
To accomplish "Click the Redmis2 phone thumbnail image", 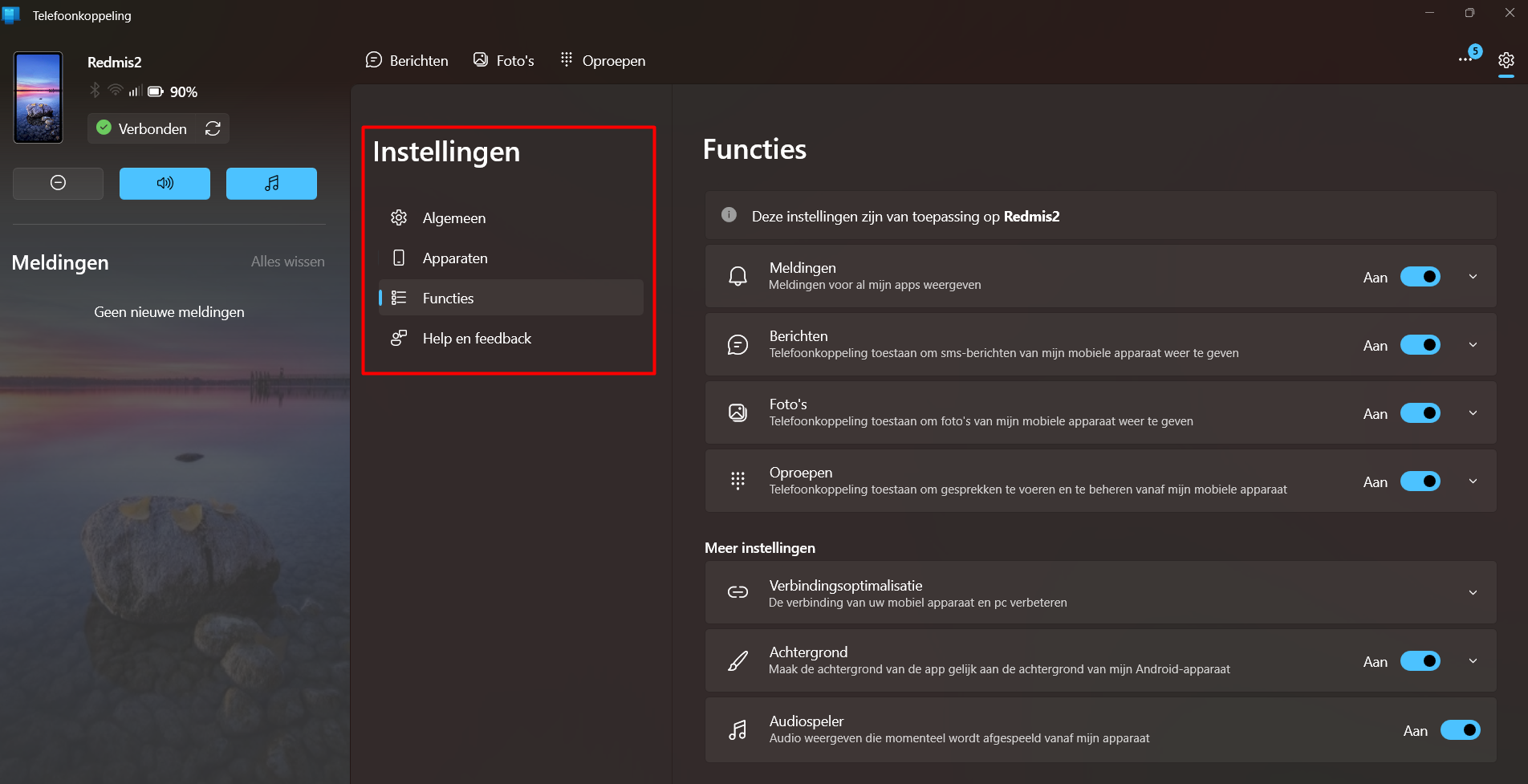I will point(38,98).
